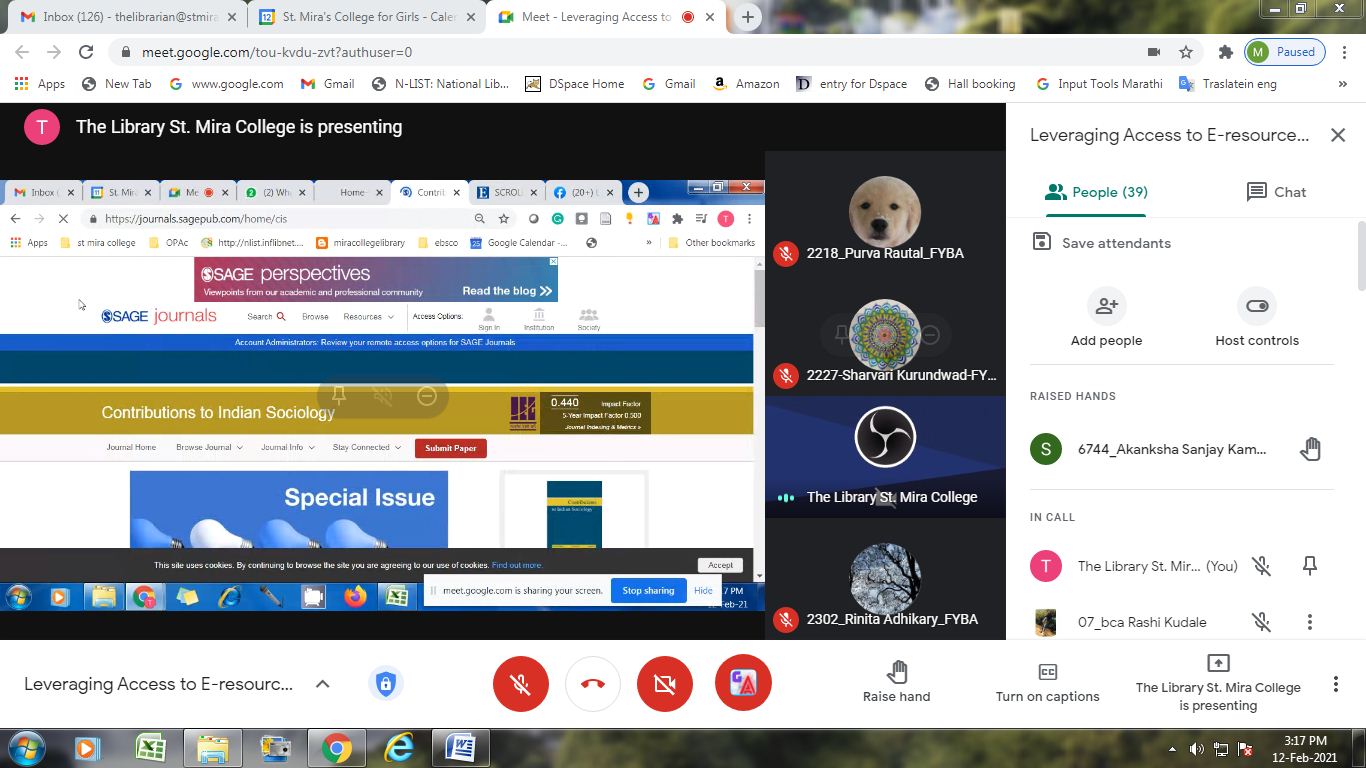Turn your camera back on
The width and height of the screenshot is (1366, 768).
(664, 684)
